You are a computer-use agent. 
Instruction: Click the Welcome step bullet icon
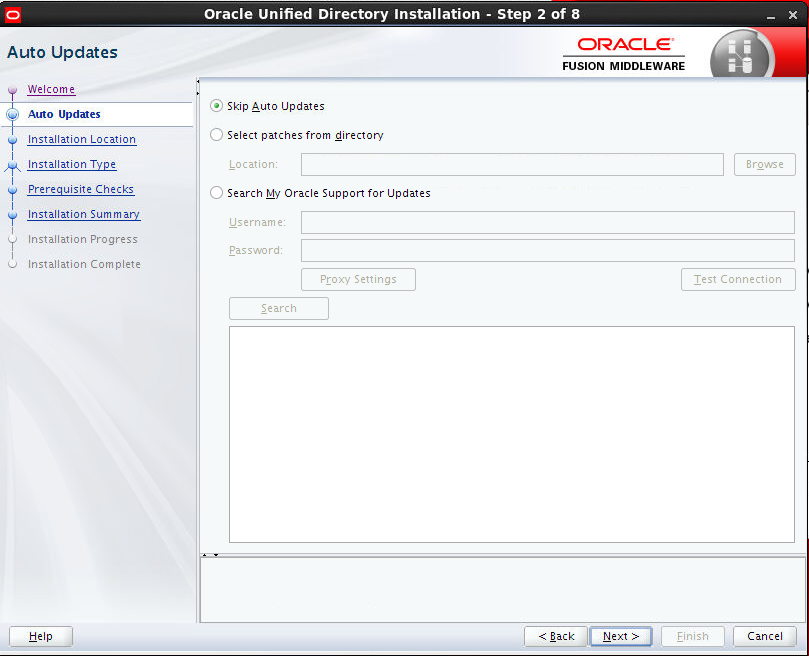(x=13, y=90)
